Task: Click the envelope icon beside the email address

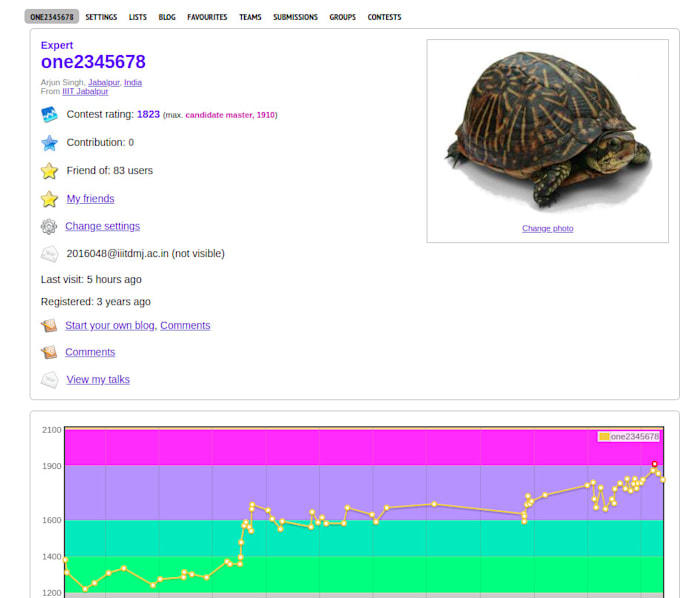Action: tap(49, 254)
